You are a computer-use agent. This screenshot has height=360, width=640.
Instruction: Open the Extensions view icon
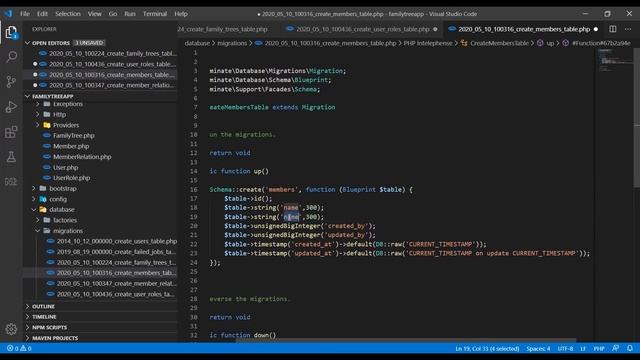click(11, 132)
